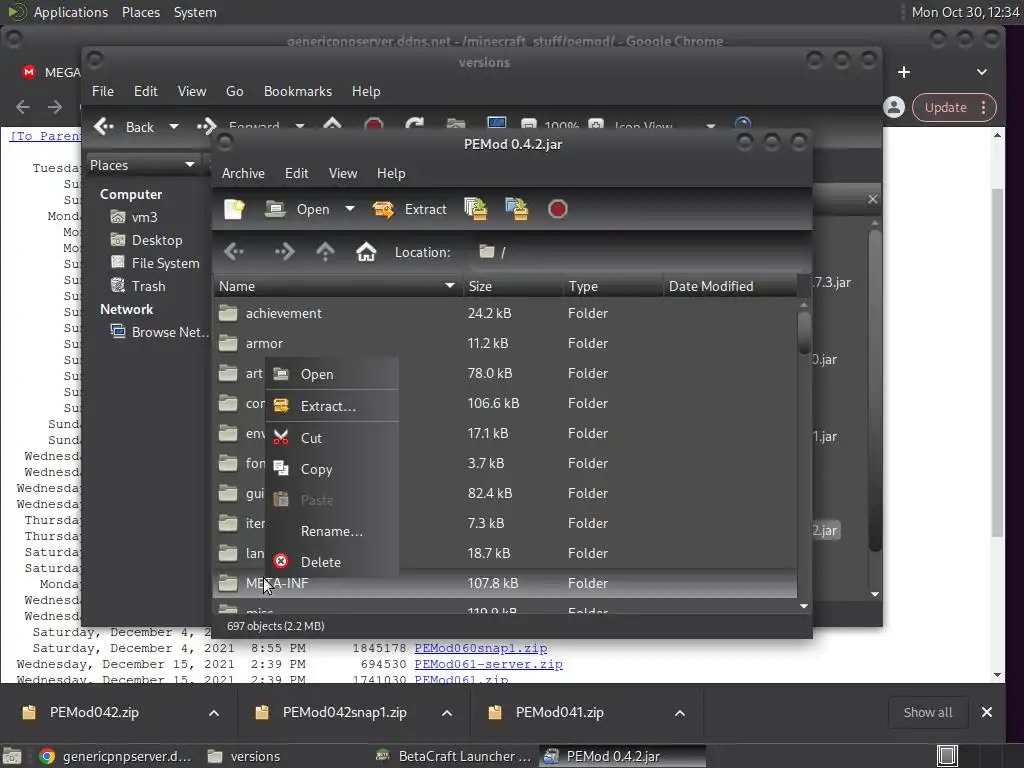Image resolution: width=1024 pixels, height=768 pixels.
Task: Open a new Chrome tab
Action: click(904, 72)
